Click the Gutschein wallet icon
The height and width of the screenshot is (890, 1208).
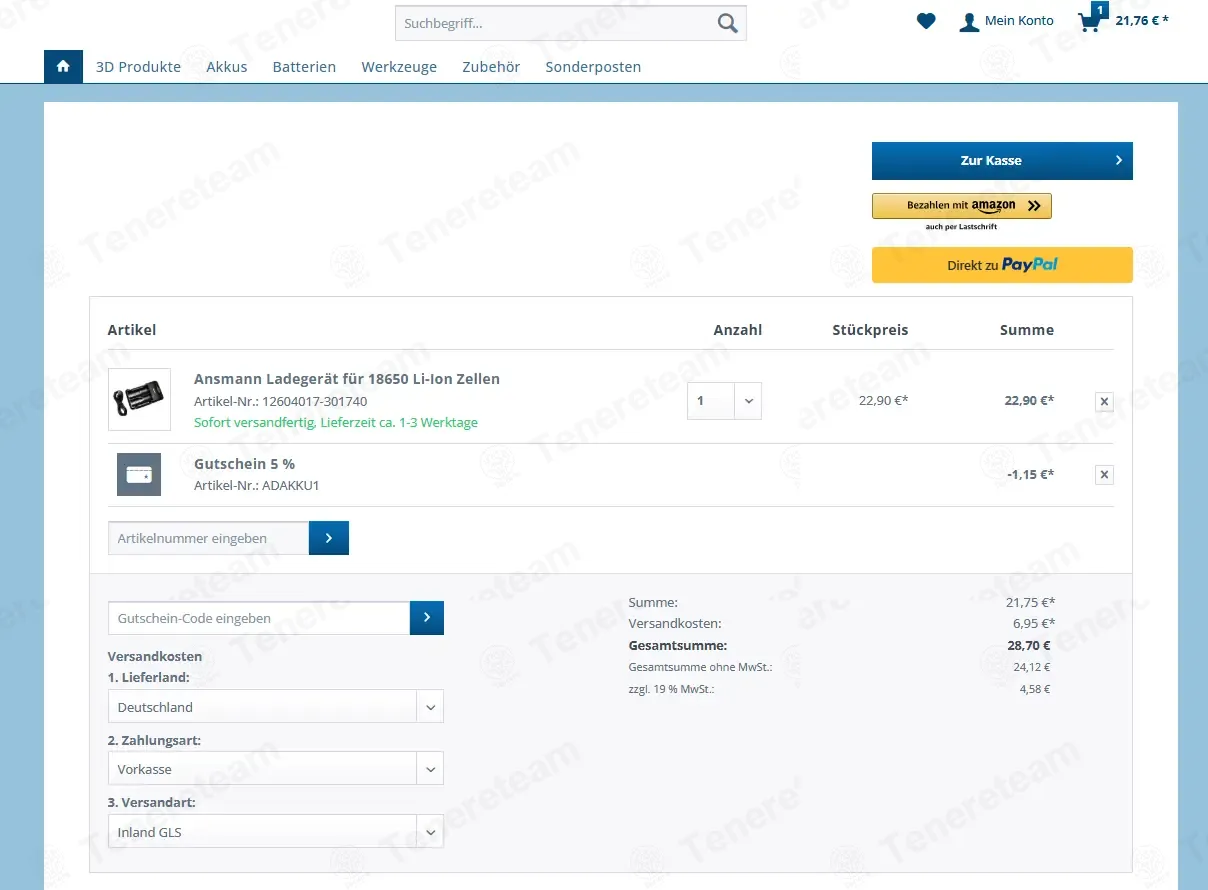pos(139,475)
